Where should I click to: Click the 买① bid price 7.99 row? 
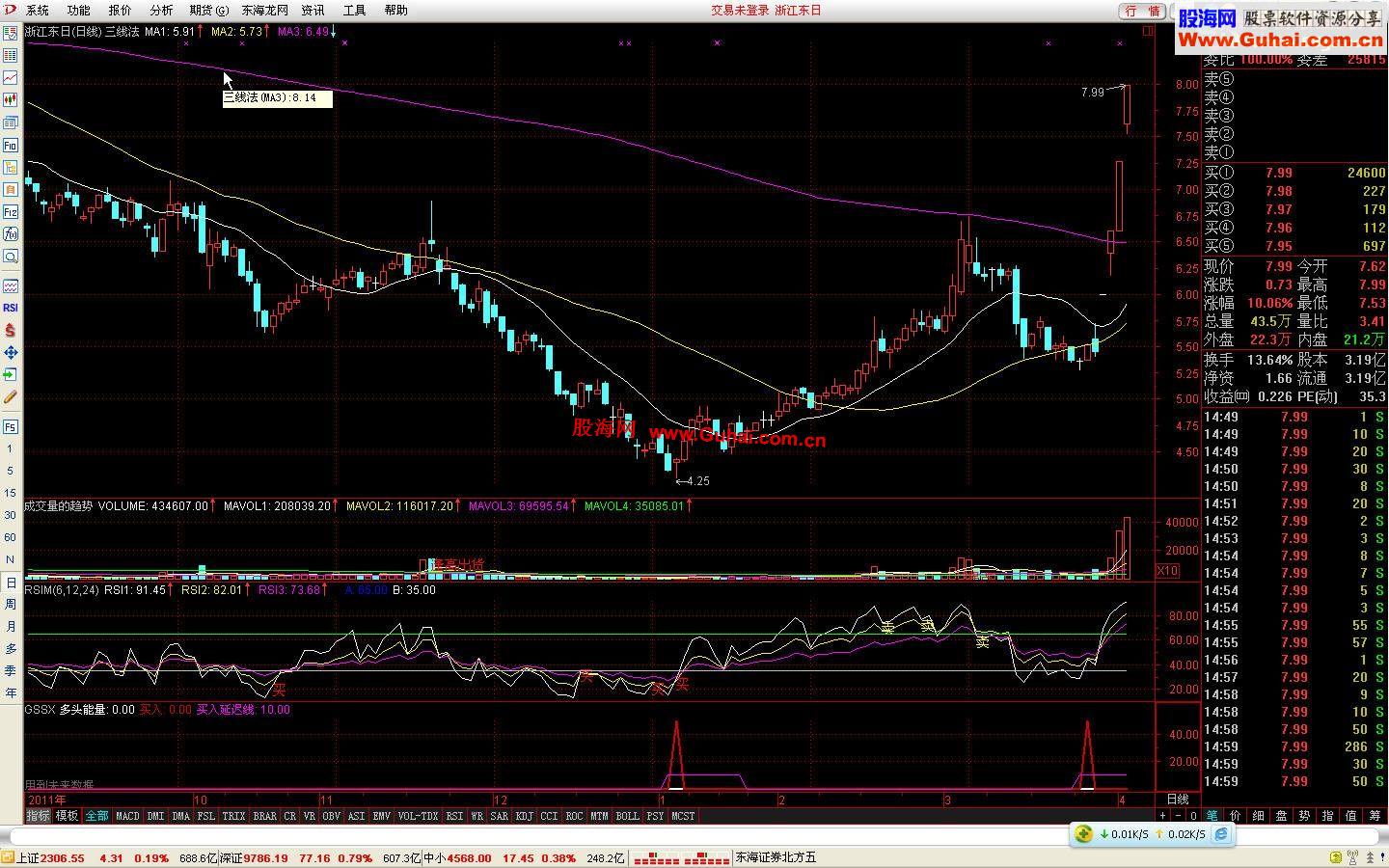coord(1295,173)
